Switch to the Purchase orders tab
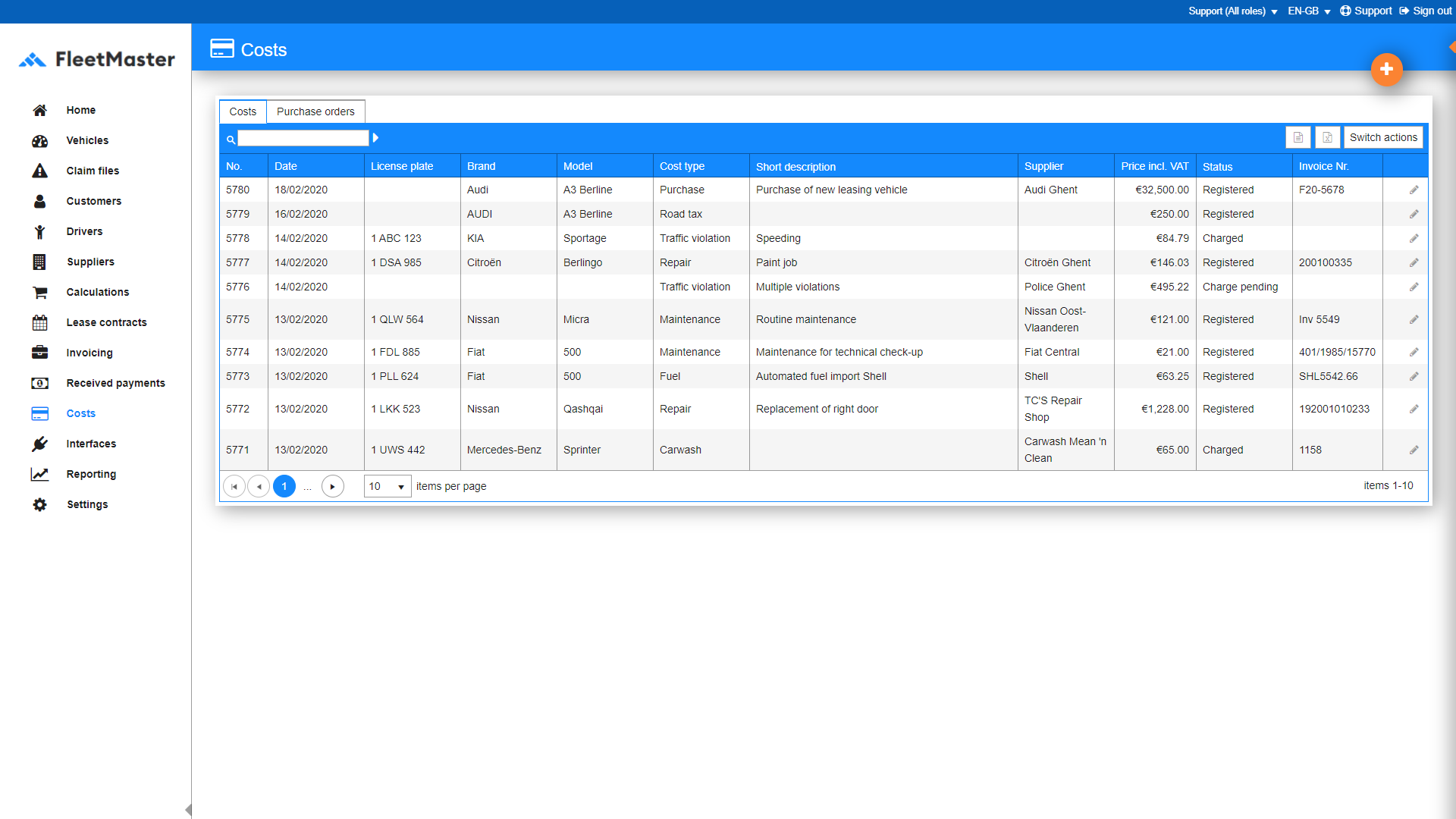1456x819 pixels. point(315,111)
